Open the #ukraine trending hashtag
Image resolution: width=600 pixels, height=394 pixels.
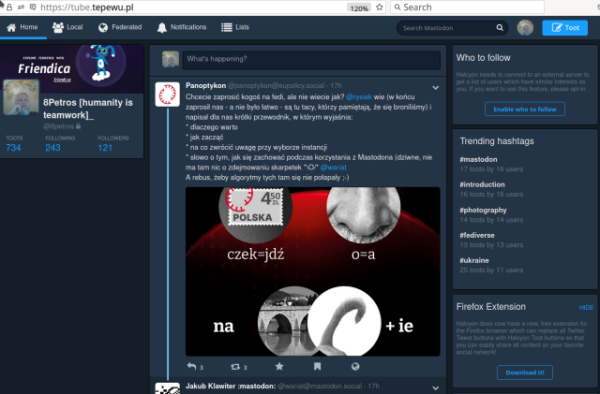point(474,260)
